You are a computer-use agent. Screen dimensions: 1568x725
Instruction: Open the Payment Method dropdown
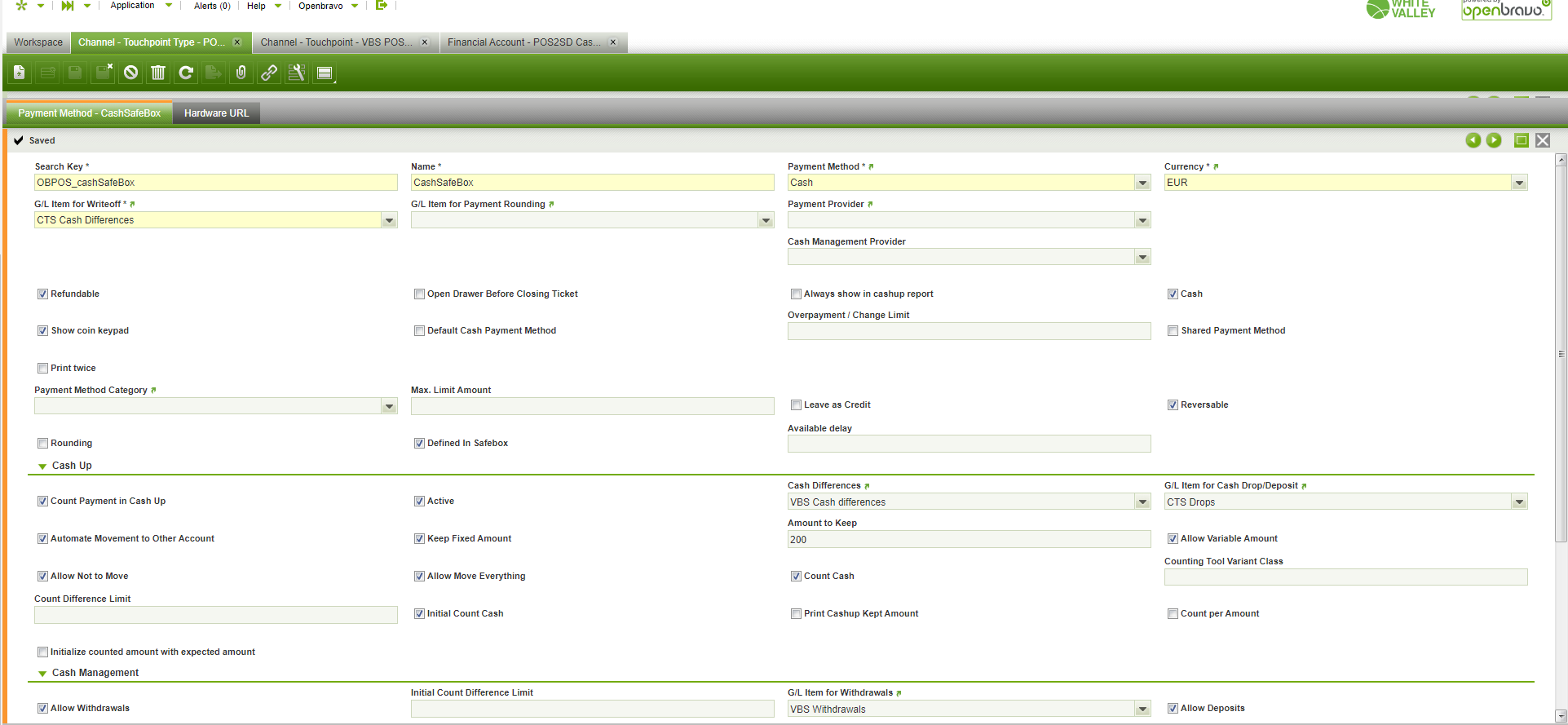[x=1142, y=183]
